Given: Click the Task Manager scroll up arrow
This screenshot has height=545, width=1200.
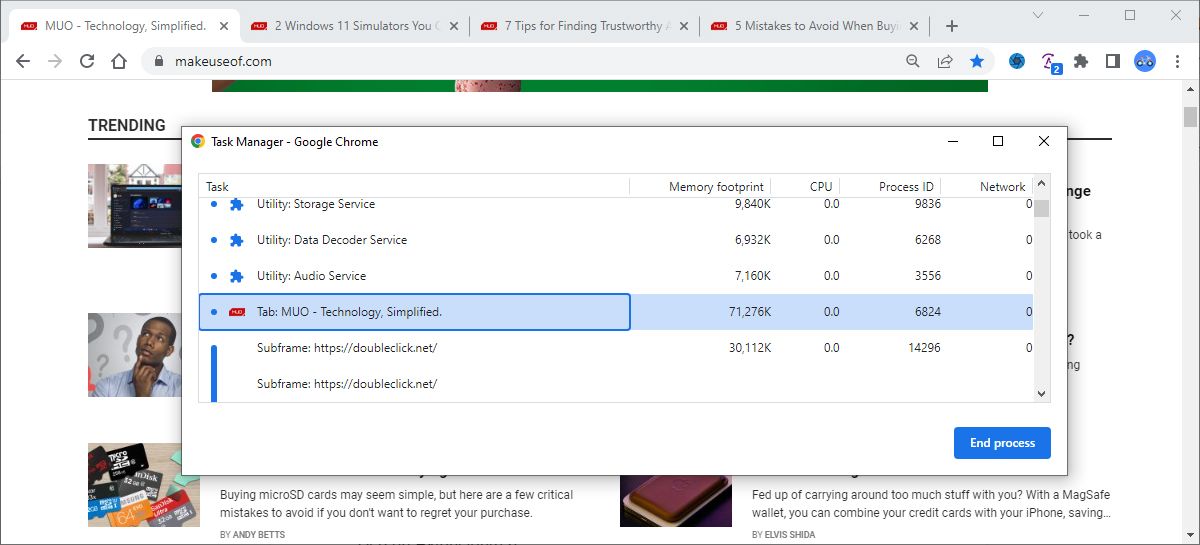Looking at the screenshot, I should 1042,184.
